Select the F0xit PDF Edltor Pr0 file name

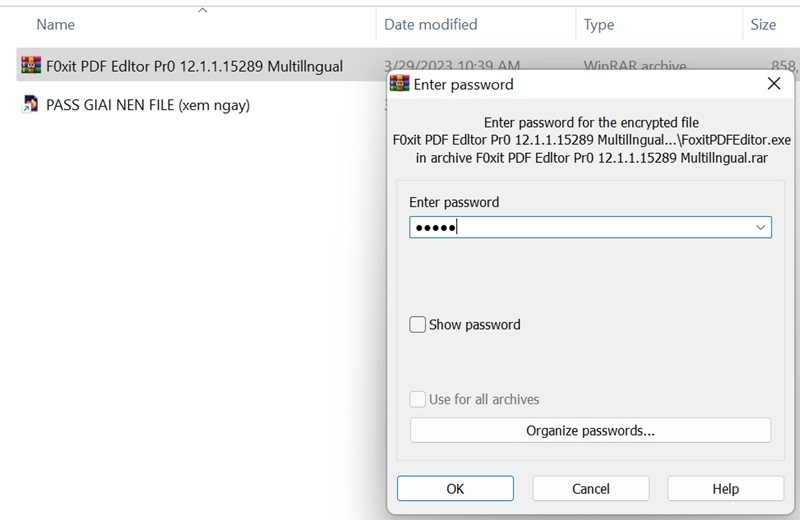click(x=194, y=67)
